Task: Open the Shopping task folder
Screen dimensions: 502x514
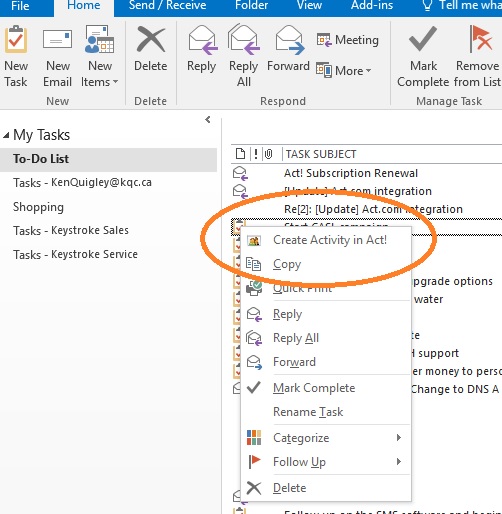Action: [x=38, y=207]
